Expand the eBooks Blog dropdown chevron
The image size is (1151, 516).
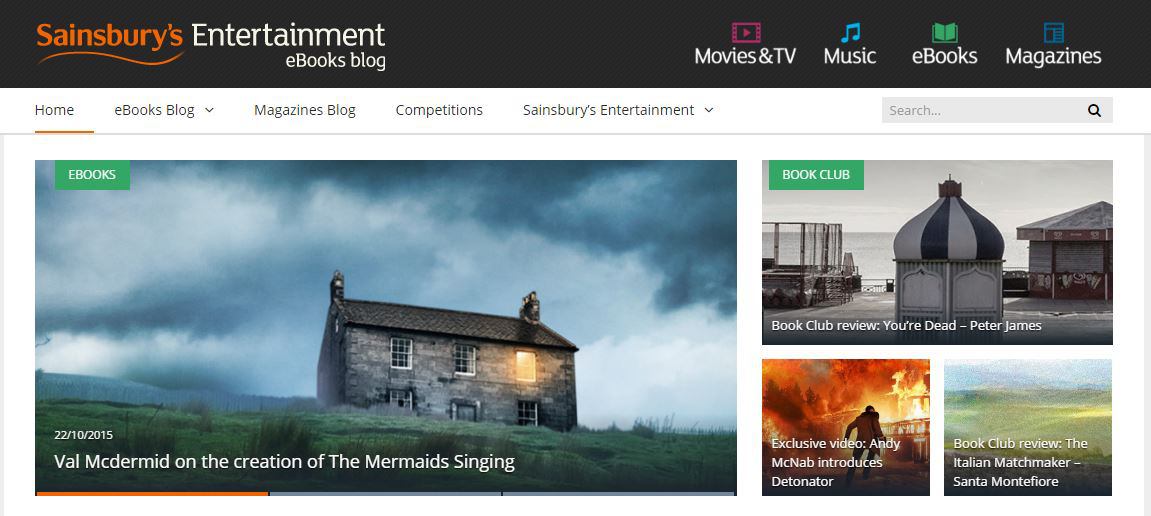click(x=209, y=110)
